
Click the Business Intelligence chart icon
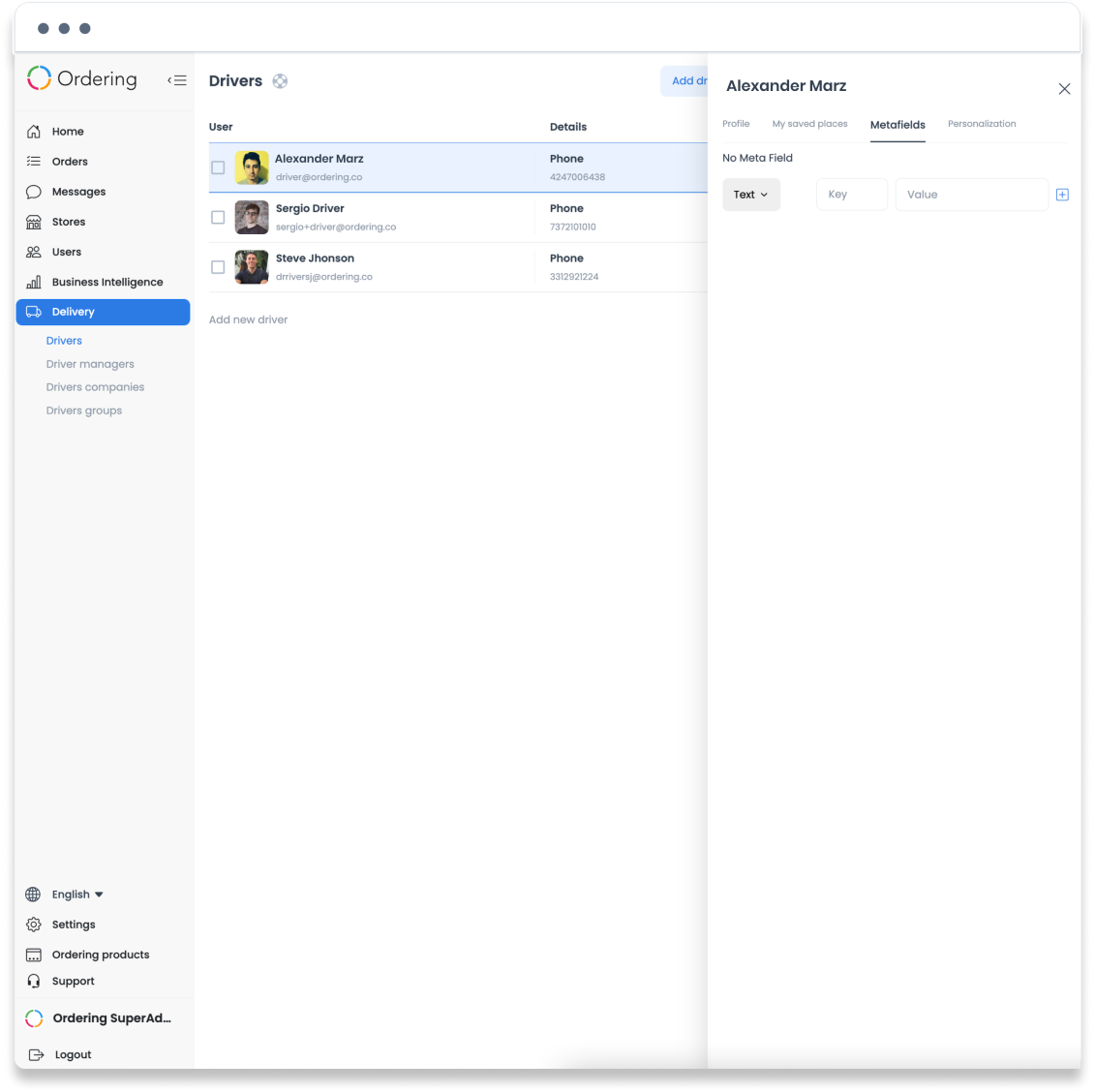click(34, 282)
